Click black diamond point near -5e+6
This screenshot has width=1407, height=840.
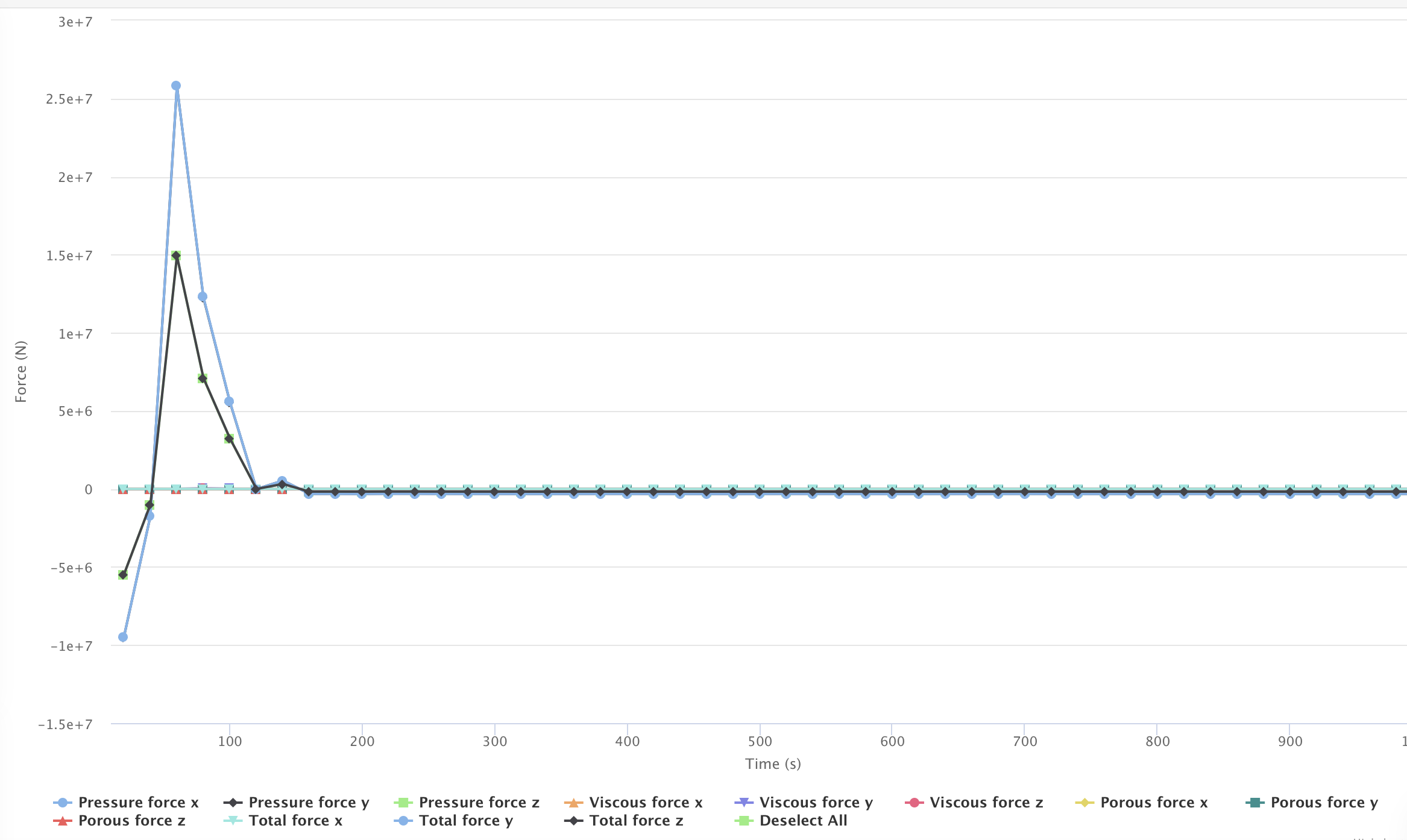[x=123, y=575]
